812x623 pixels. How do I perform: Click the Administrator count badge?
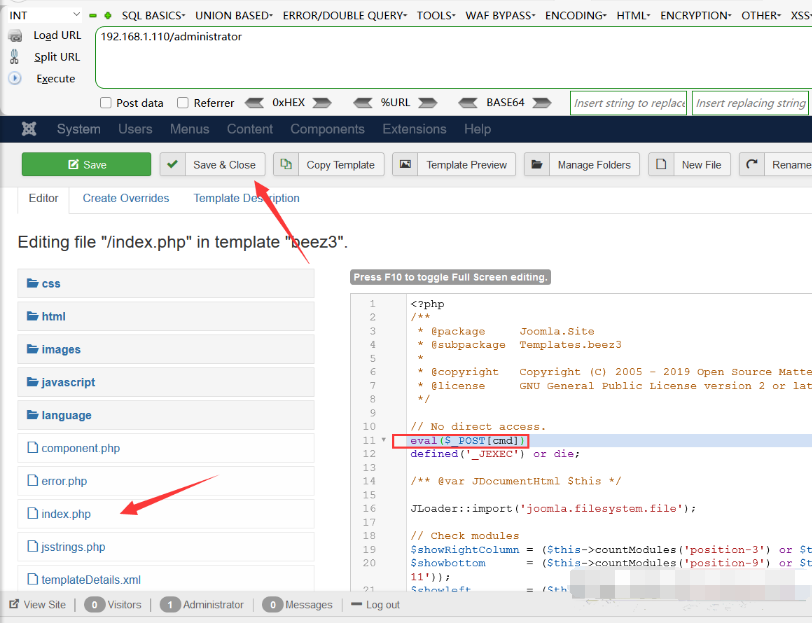[170, 604]
